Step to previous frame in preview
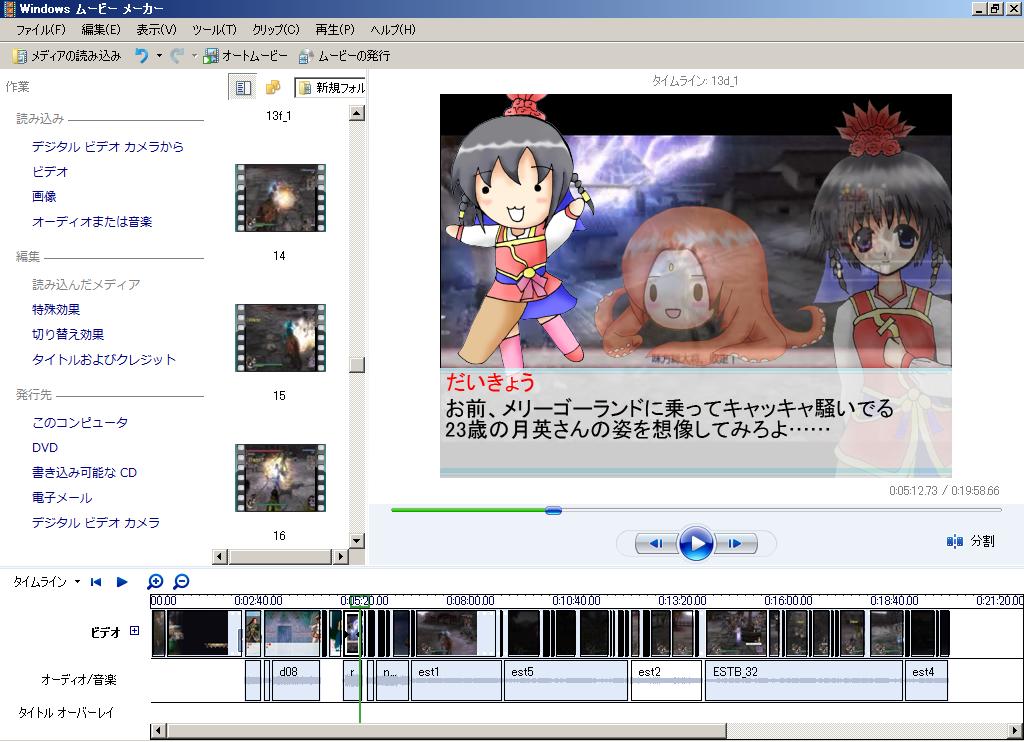Image resolution: width=1024 pixels, height=742 pixels. [656, 543]
